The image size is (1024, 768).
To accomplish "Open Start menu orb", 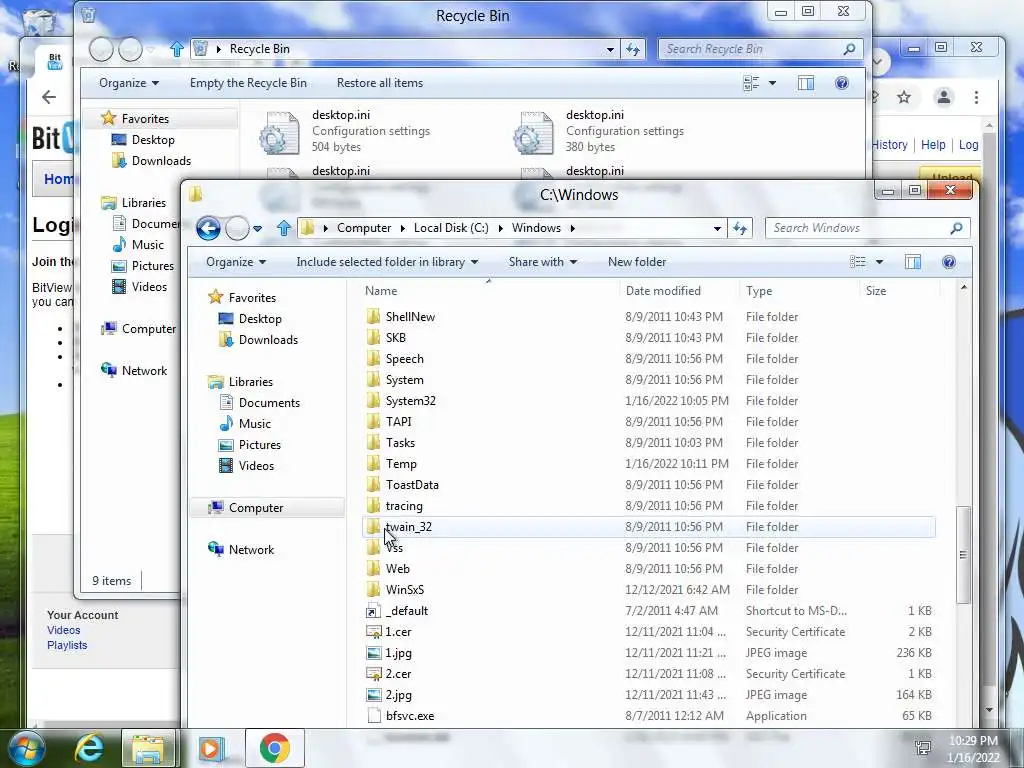I will (x=27, y=748).
